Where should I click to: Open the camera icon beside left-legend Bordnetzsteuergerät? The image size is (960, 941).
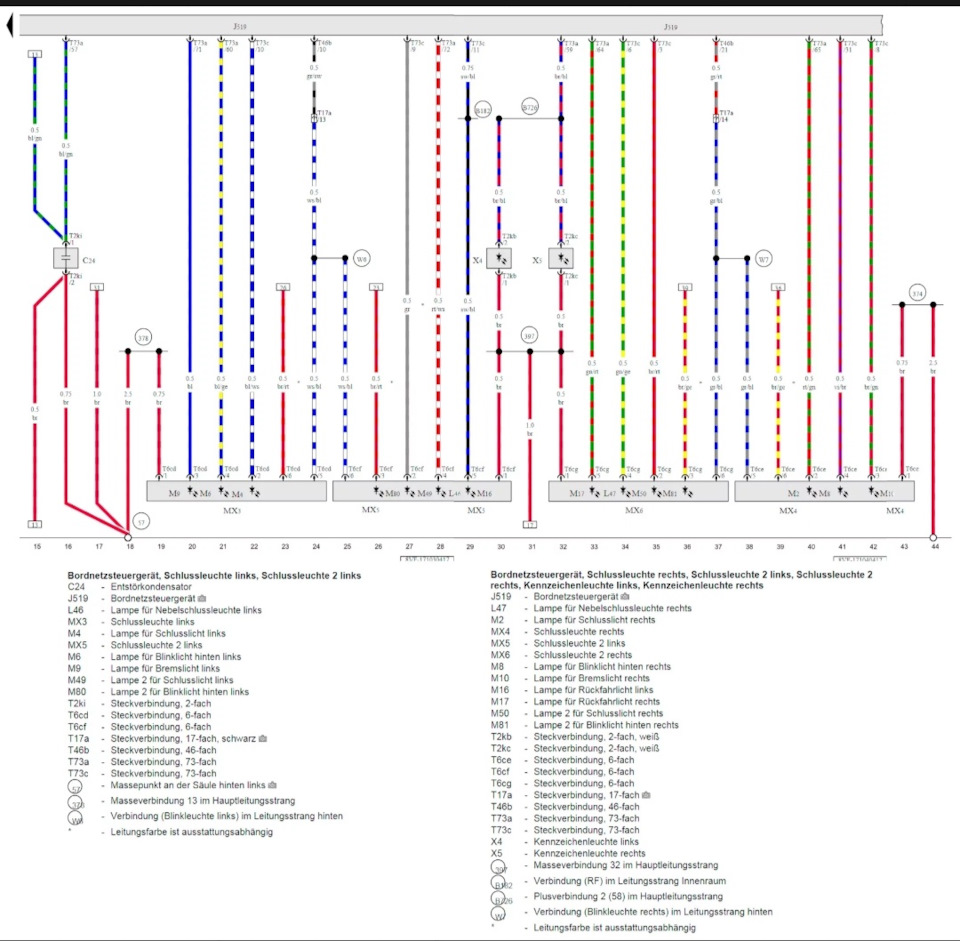click(202, 598)
